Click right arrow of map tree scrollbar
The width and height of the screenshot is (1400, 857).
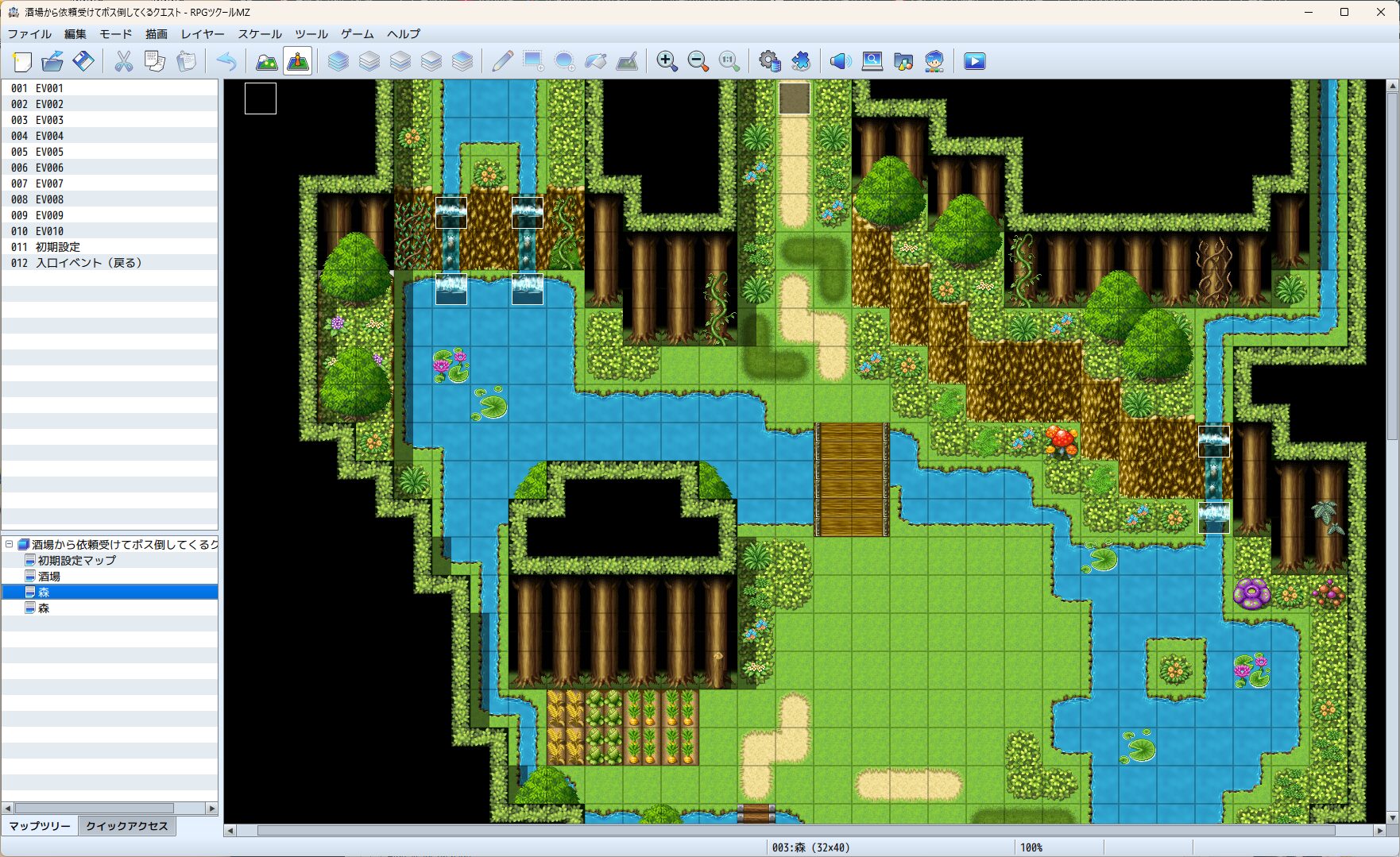[x=211, y=809]
